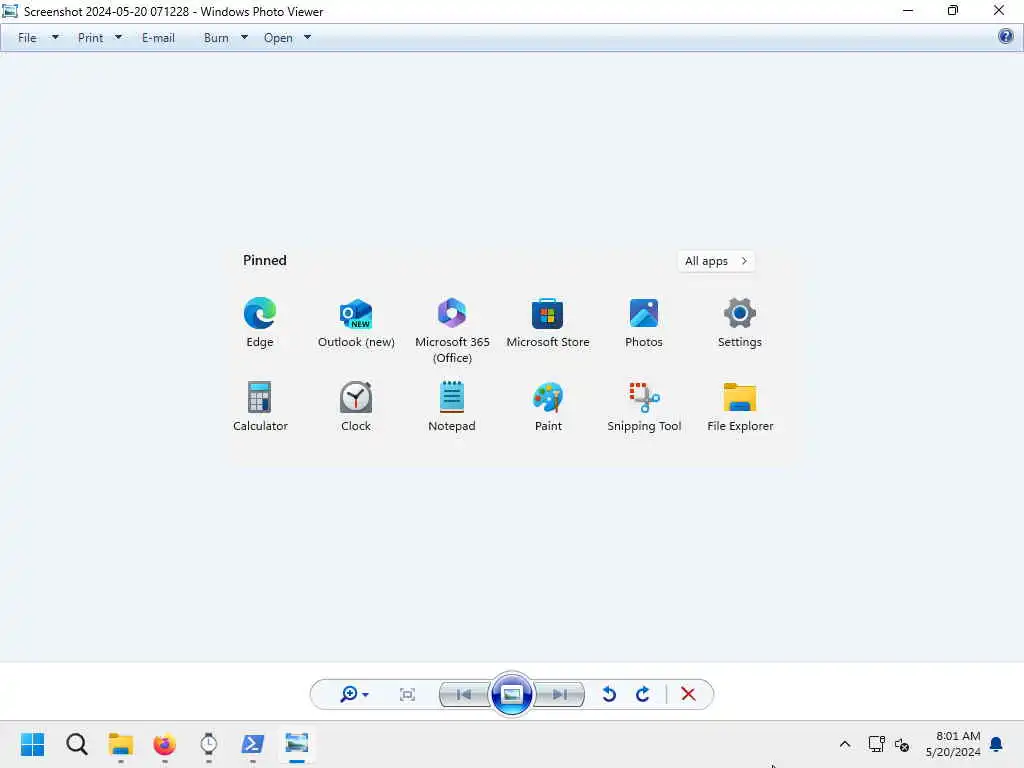
Task: Minimize the Photo Viewer window
Action: click(x=908, y=10)
